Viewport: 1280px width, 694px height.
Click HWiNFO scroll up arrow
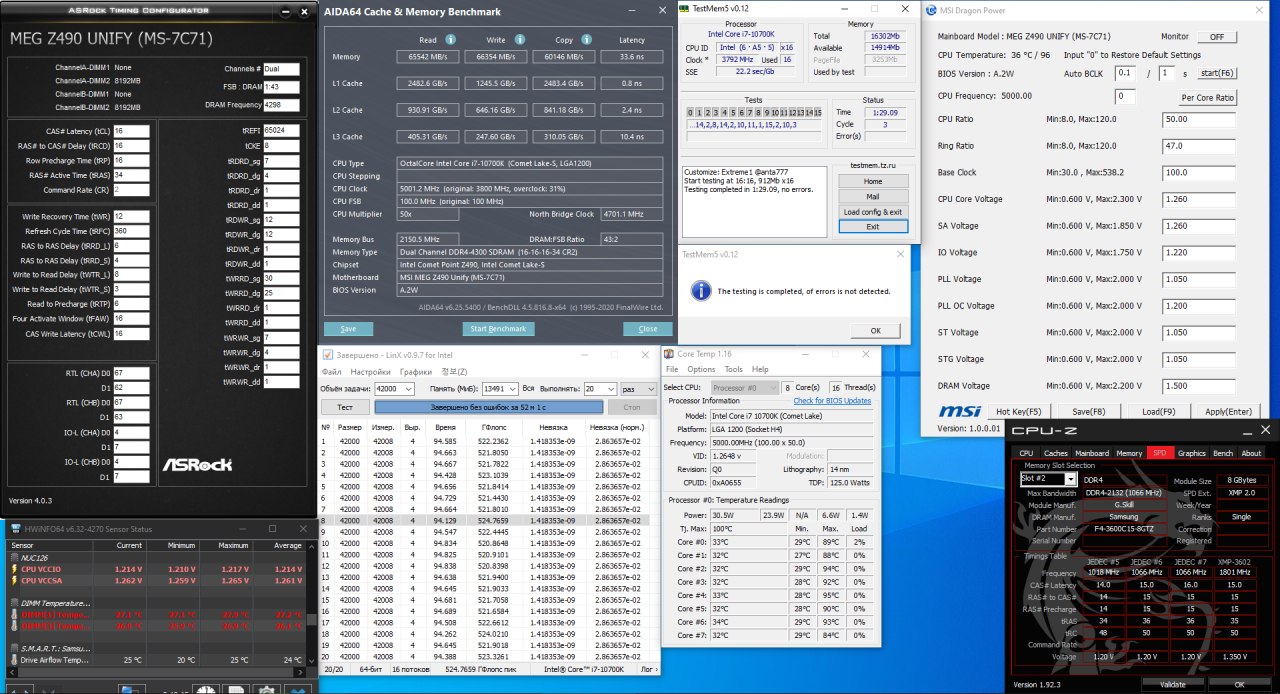pyautogui.click(x=311, y=548)
